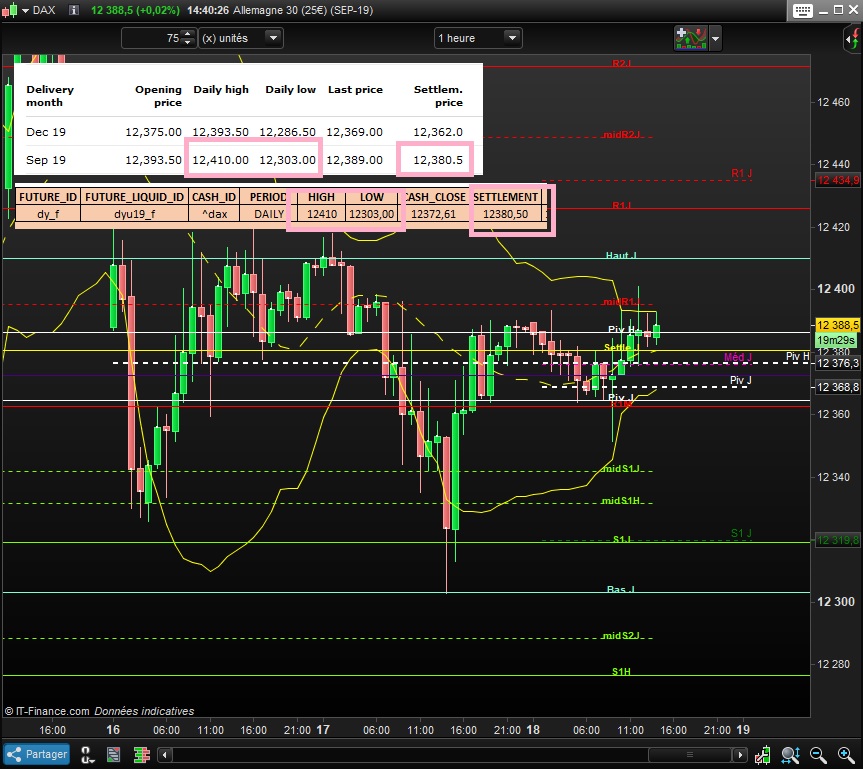
Task: Open the chart link group icon
Action: pos(86,755)
